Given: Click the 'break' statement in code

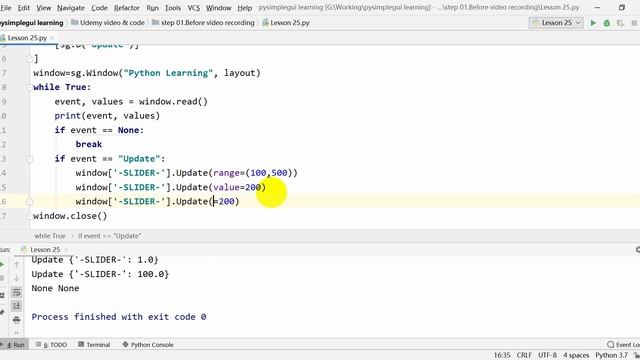Looking at the screenshot, I should (89, 144).
